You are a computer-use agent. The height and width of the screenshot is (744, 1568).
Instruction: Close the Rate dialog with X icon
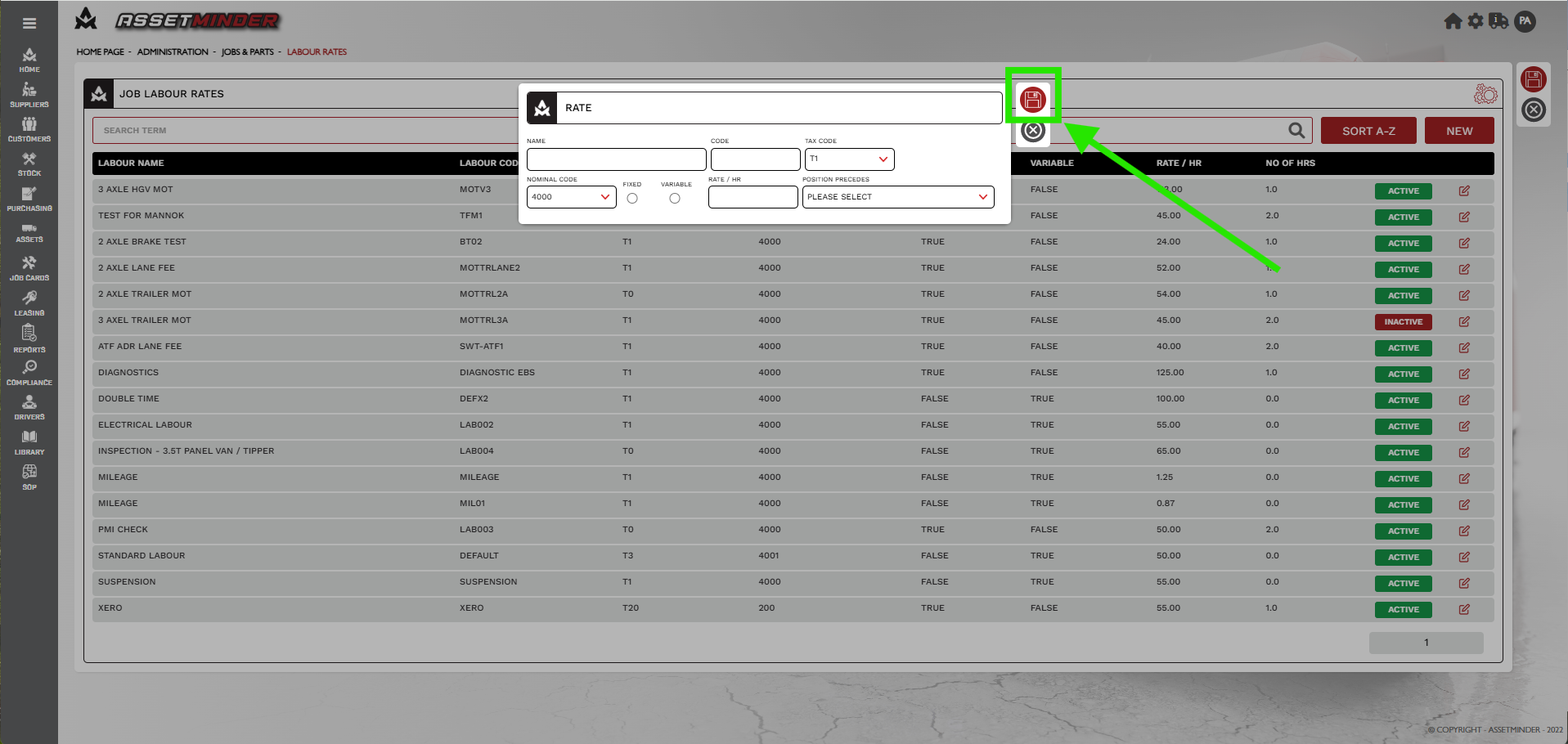[x=1033, y=131]
